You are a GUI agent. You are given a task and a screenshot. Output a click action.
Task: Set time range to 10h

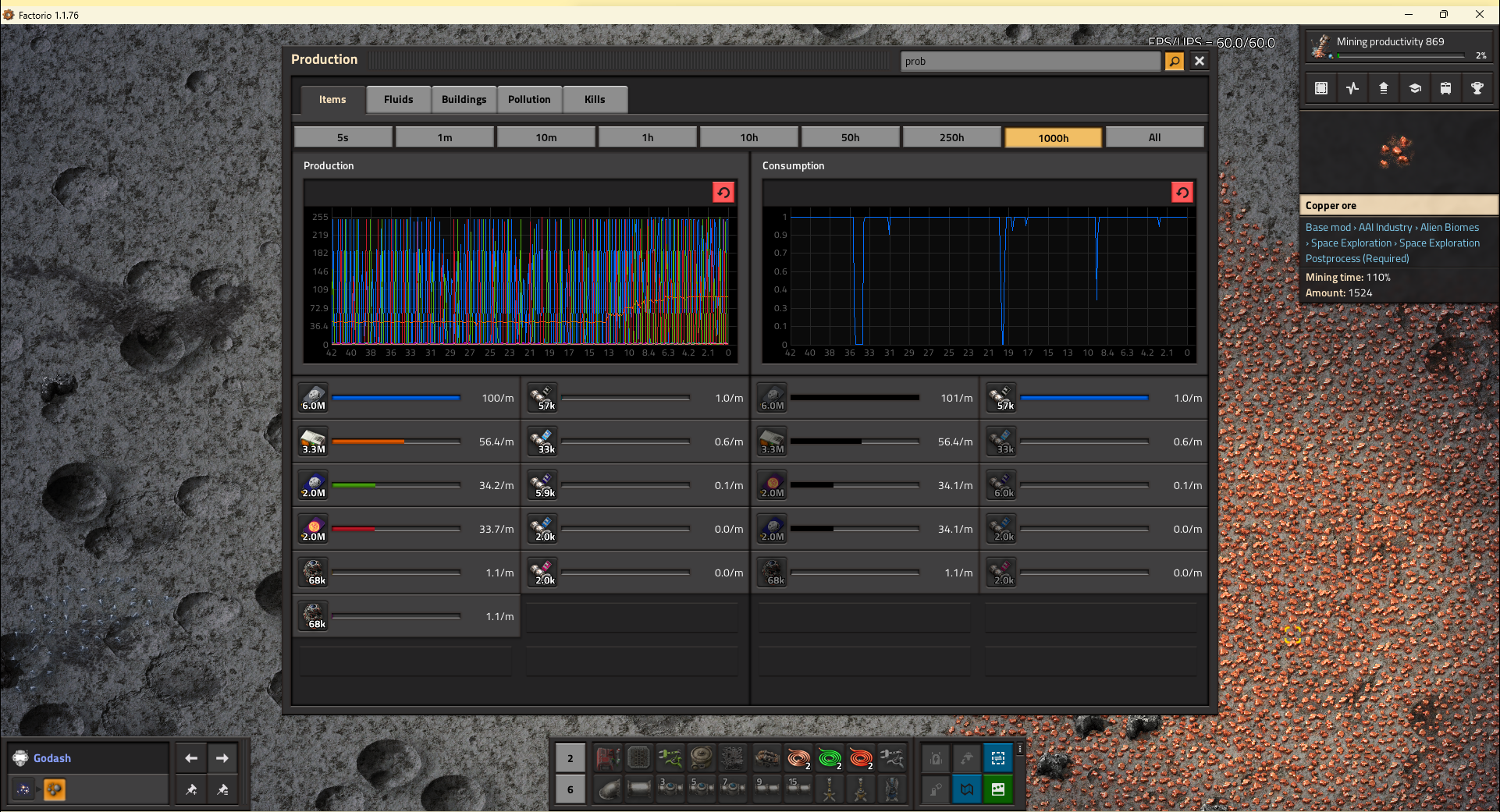point(749,137)
